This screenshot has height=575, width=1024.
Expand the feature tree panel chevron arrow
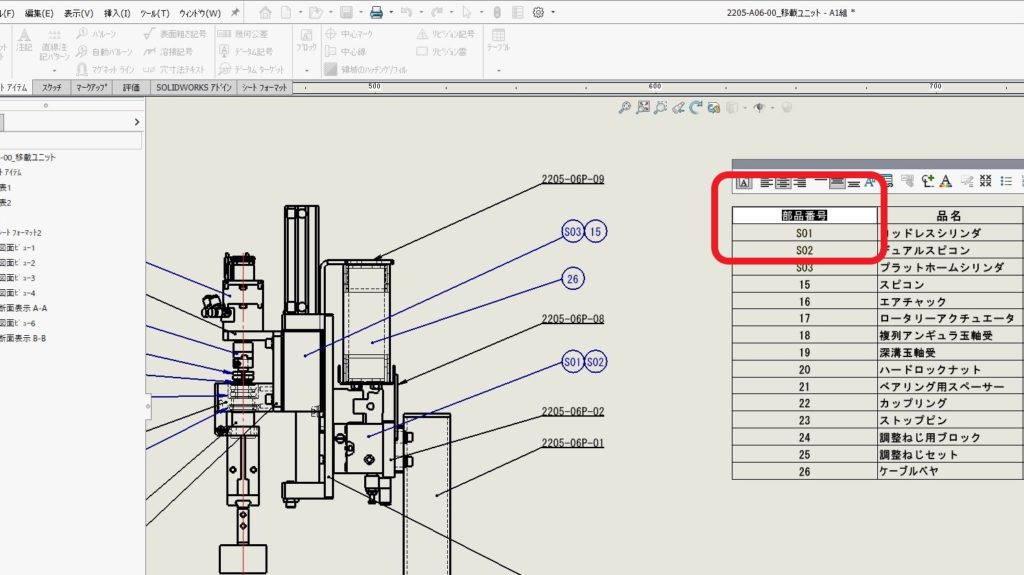point(137,122)
